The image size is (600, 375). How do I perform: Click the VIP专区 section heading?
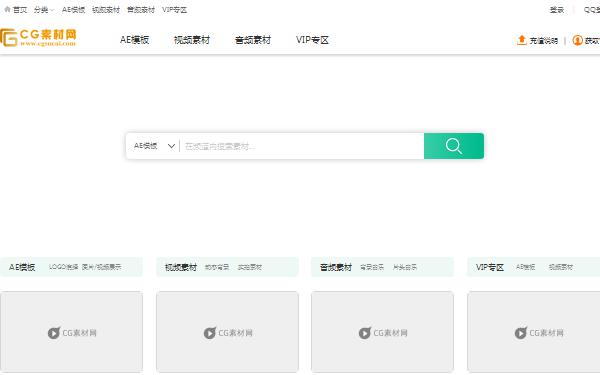click(x=489, y=267)
